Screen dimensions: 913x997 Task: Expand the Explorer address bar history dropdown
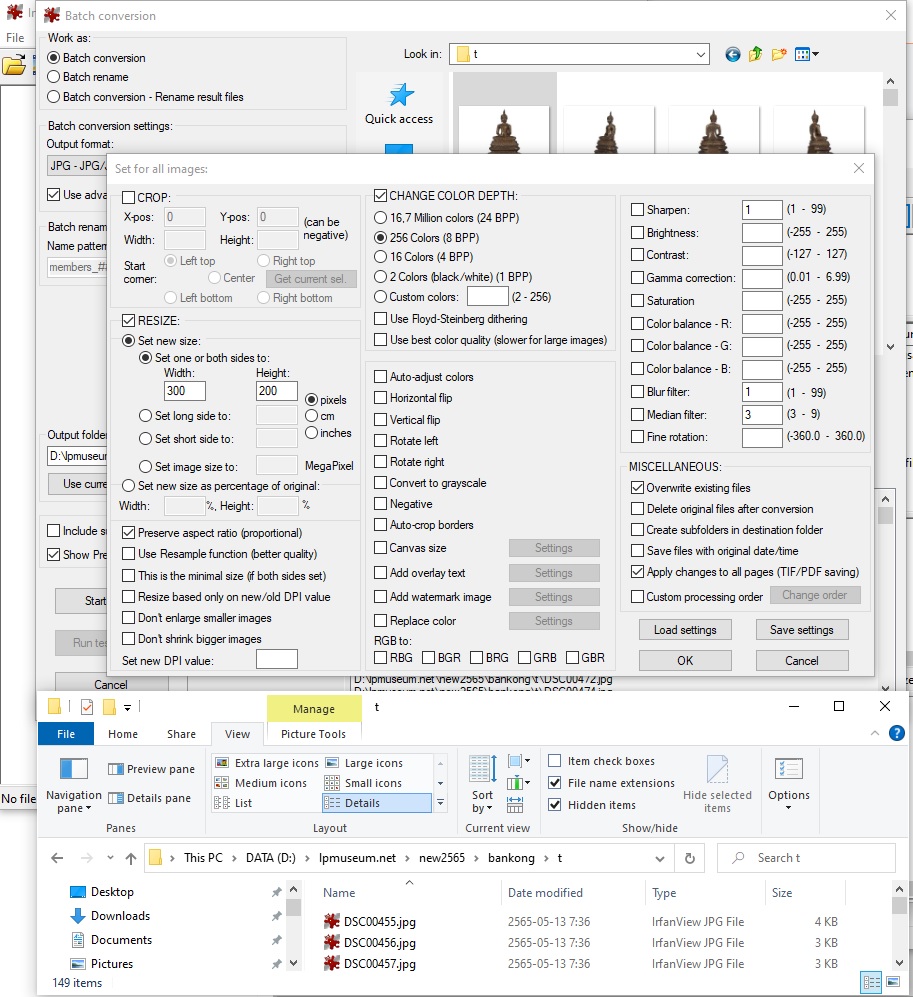pos(662,858)
